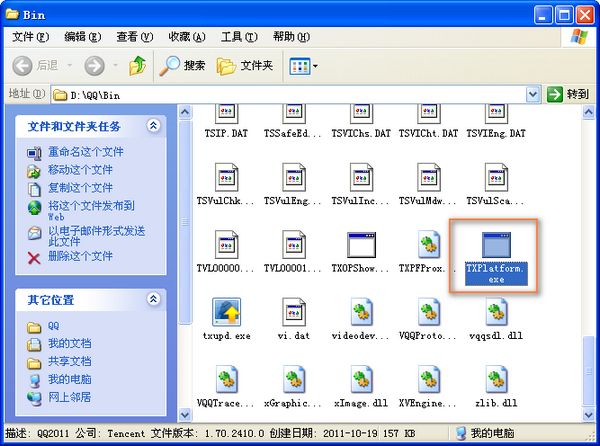Open 我的文档 from other places
600x446 pixels.
click(x=70, y=343)
